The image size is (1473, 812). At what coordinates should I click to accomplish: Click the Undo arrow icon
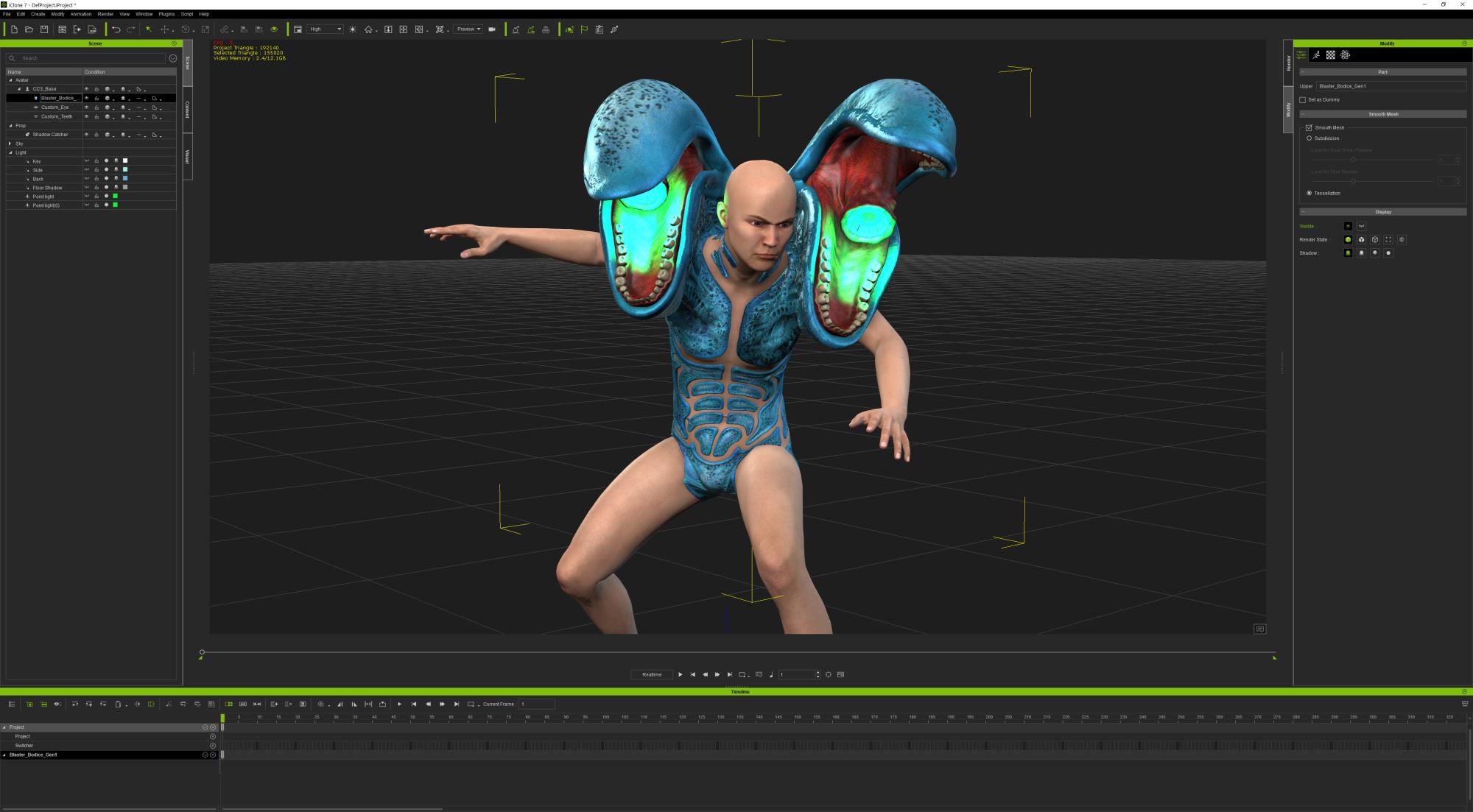click(x=116, y=29)
